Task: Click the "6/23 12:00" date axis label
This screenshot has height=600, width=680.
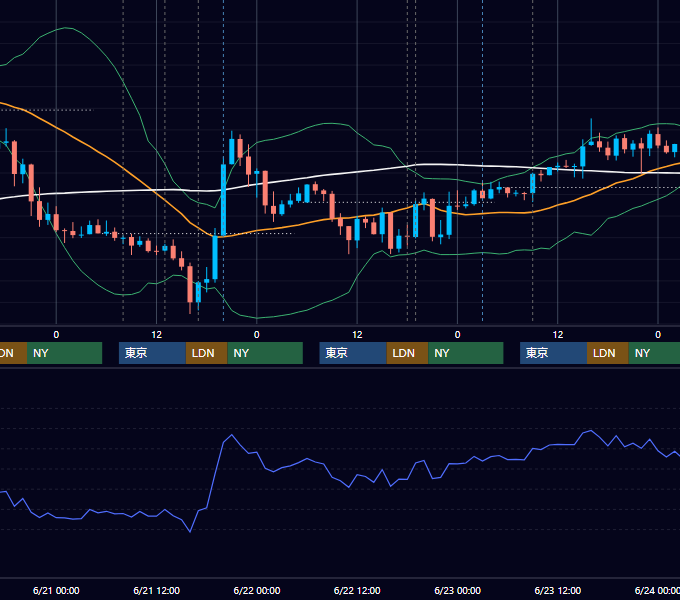Action: [558, 590]
